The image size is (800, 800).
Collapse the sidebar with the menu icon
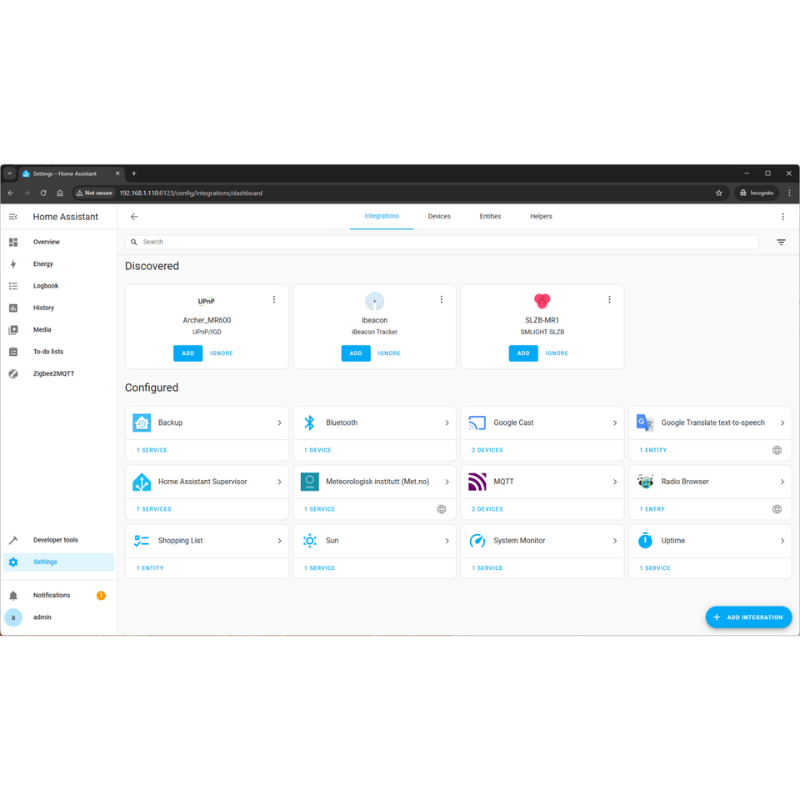[x=13, y=217]
